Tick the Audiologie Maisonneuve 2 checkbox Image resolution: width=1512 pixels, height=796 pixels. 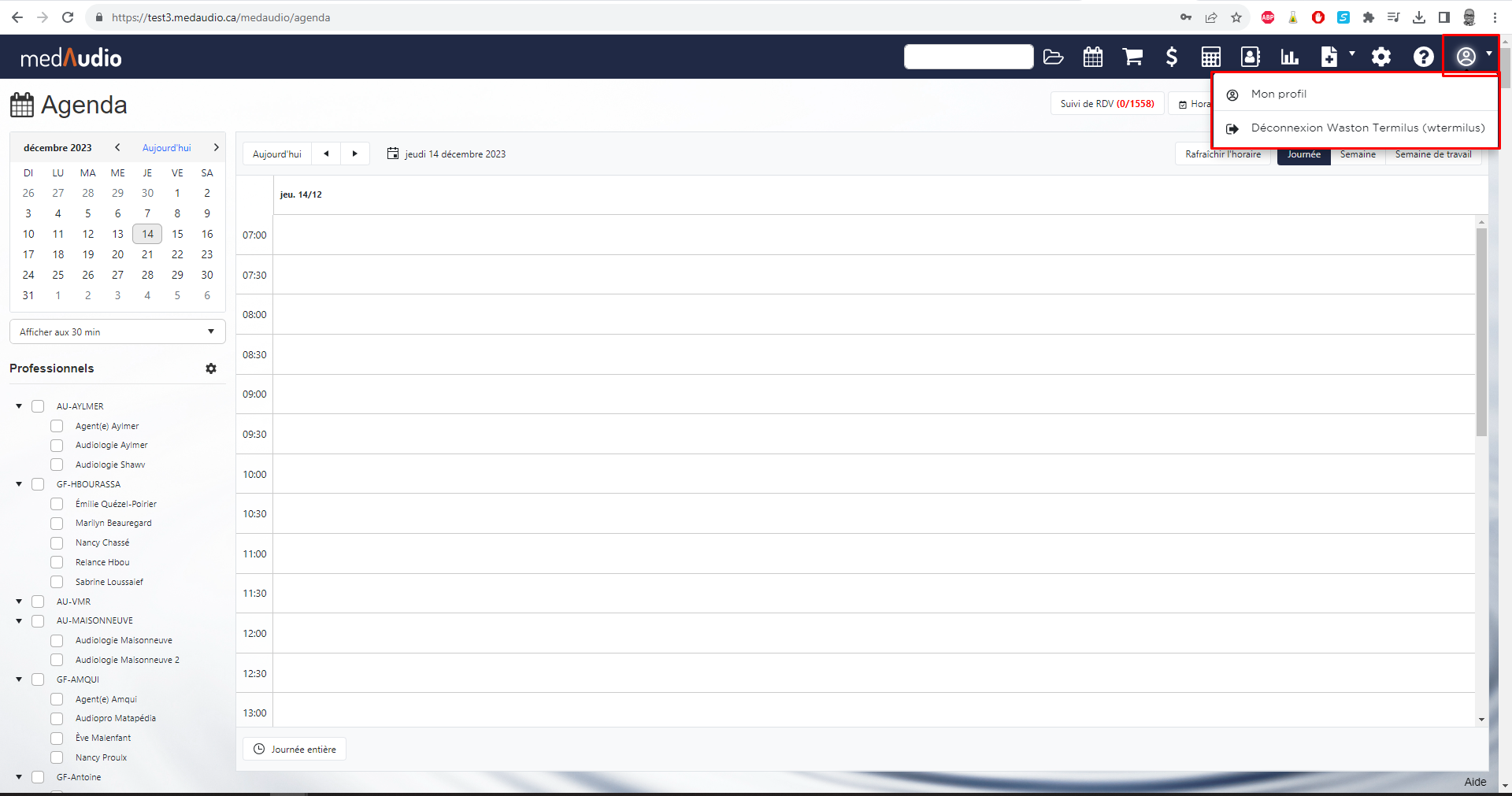pos(57,660)
